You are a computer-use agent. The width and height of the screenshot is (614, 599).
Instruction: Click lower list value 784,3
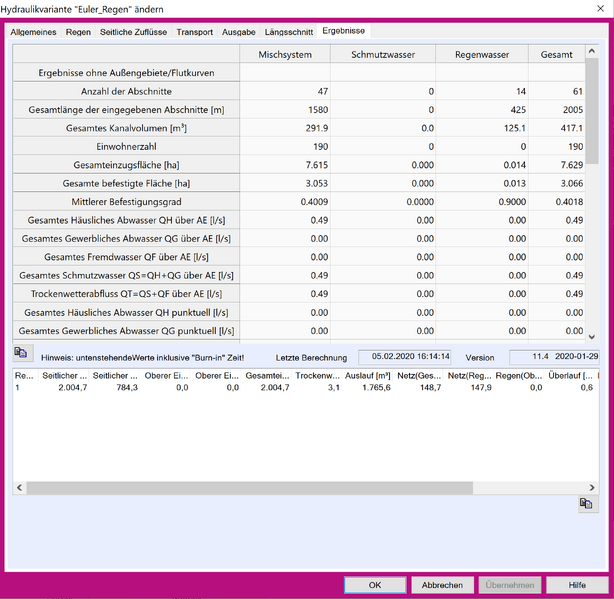(x=127, y=388)
